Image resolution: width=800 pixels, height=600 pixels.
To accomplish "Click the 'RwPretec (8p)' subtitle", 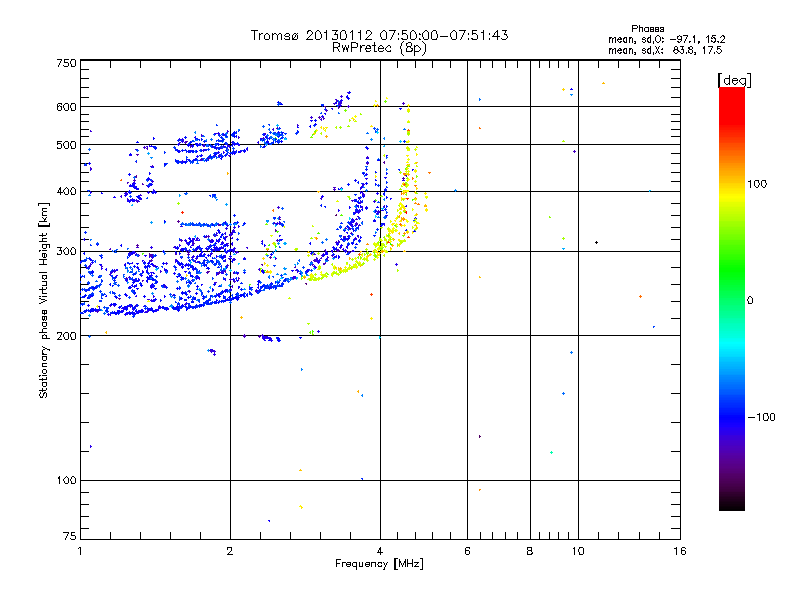I will coord(379,48).
